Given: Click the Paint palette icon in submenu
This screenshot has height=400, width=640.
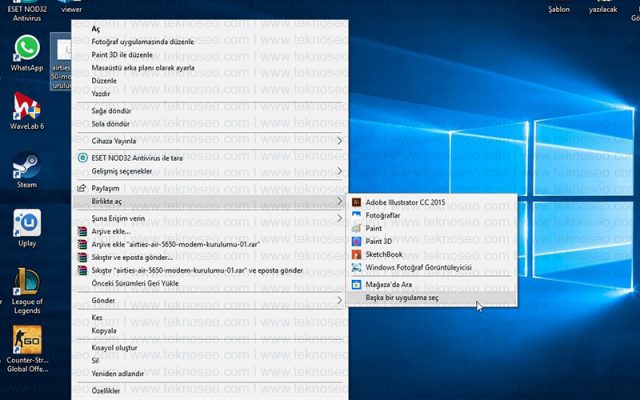Looking at the screenshot, I should coord(356,228).
